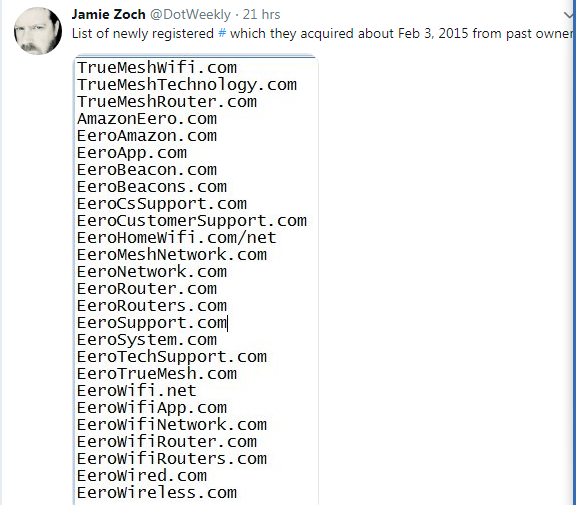Screen dimensions: 576x505
Task: Open the 21 hrs timestamp link
Action: pos(262,15)
